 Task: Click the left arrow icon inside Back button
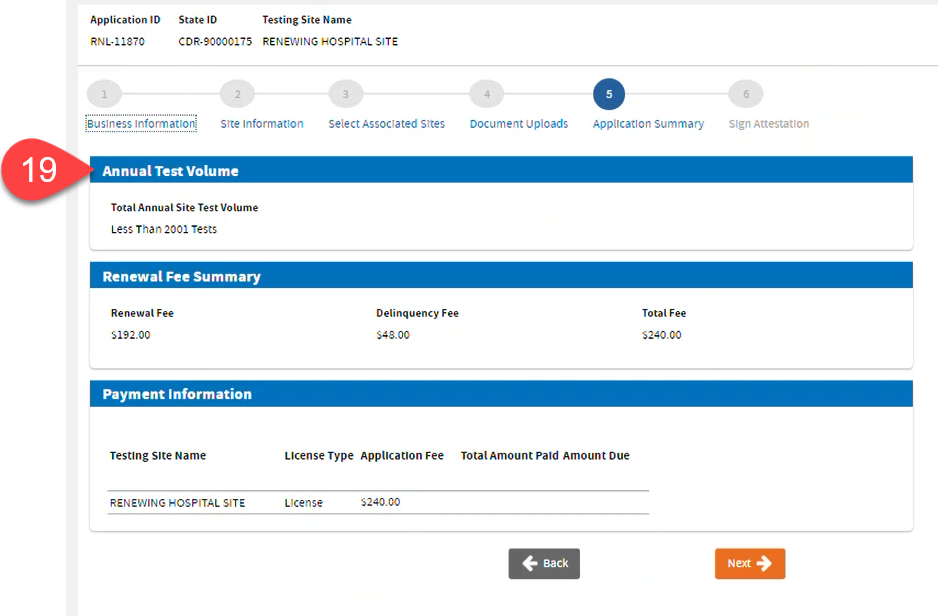pyautogui.click(x=528, y=563)
